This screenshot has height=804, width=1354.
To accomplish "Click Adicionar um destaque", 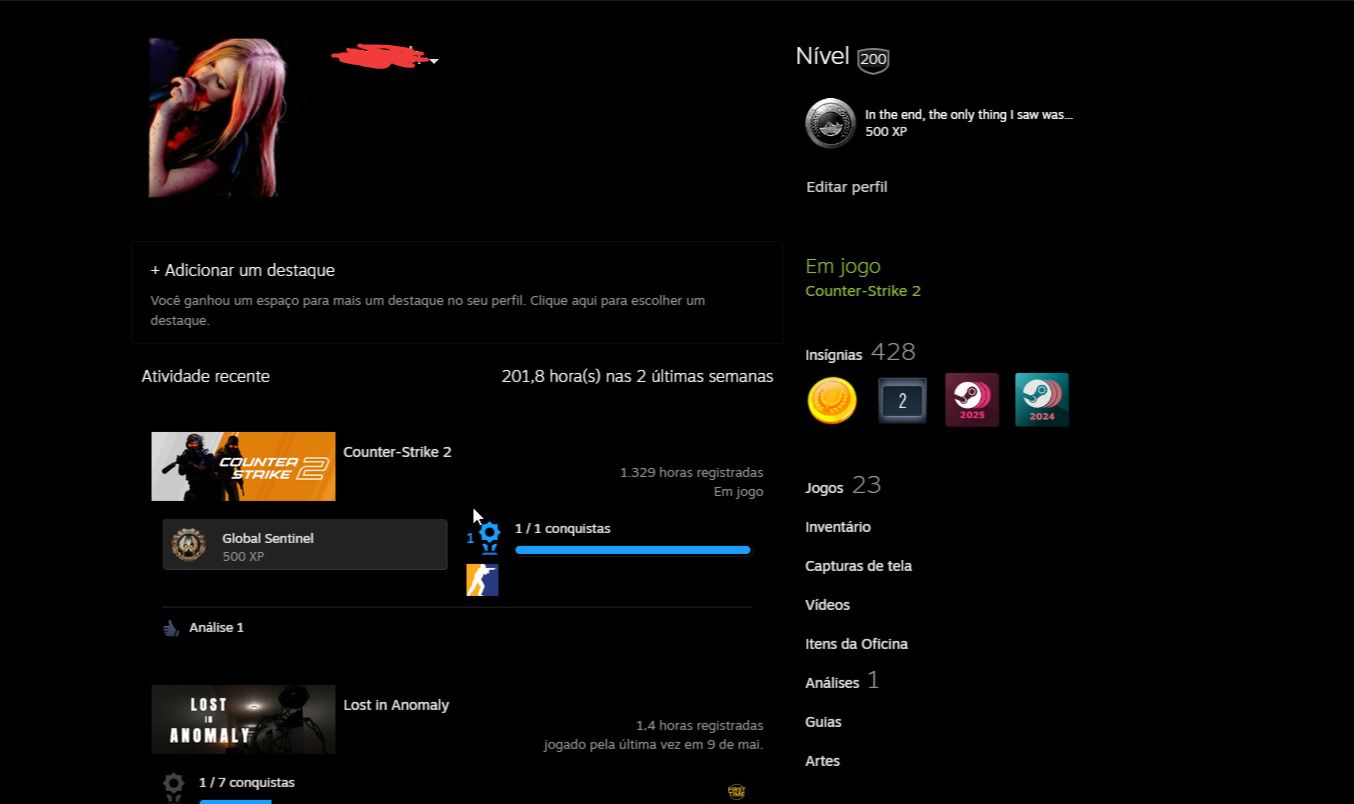I will click(x=243, y=270).
